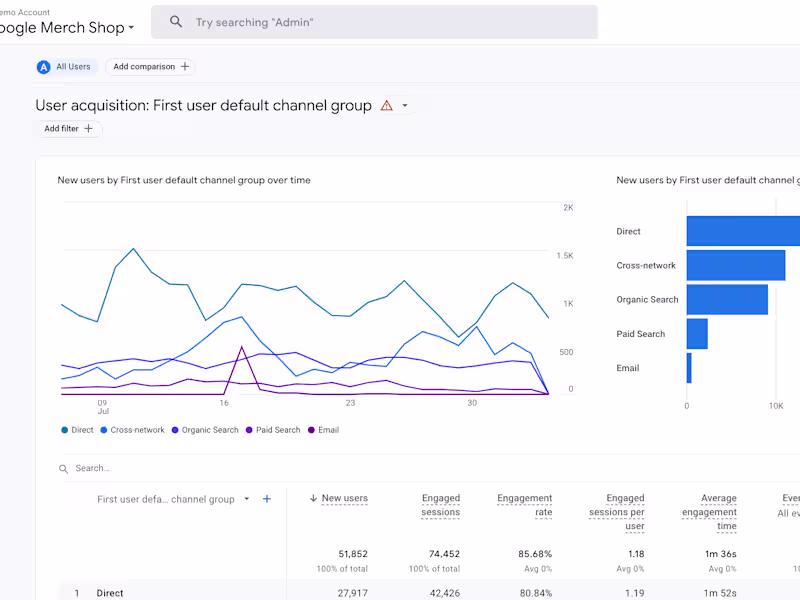Click the plus icon beside Add filter
This screenshot has width=800, height=600.
pos(88,129)
